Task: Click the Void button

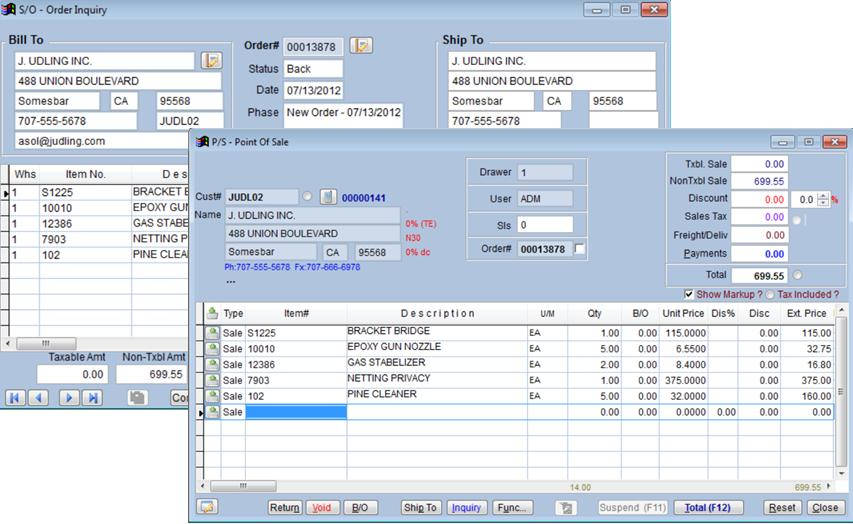Action: 322,508
